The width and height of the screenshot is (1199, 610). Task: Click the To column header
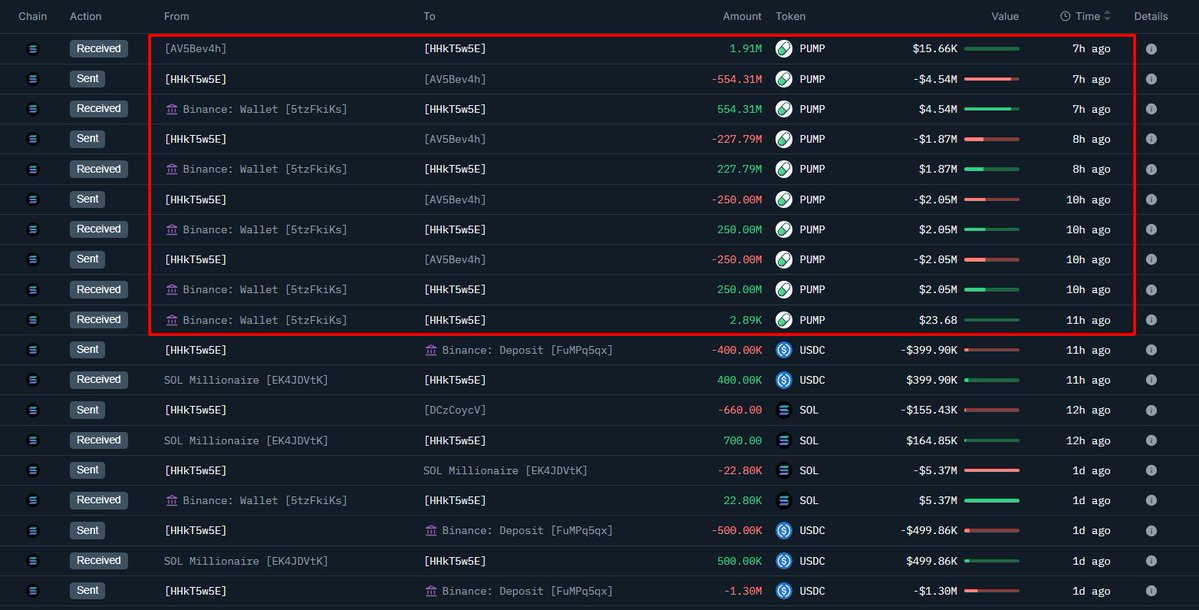[x=429, y=16]
